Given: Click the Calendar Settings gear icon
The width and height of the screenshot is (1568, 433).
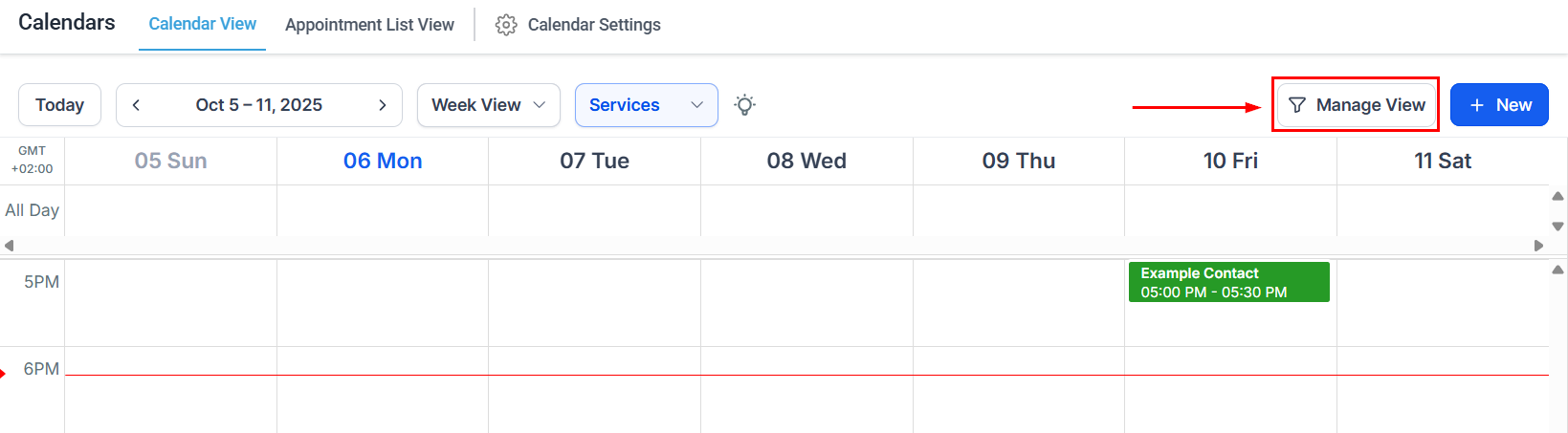Looking at the screenshot, I should (x=506, y=25).
